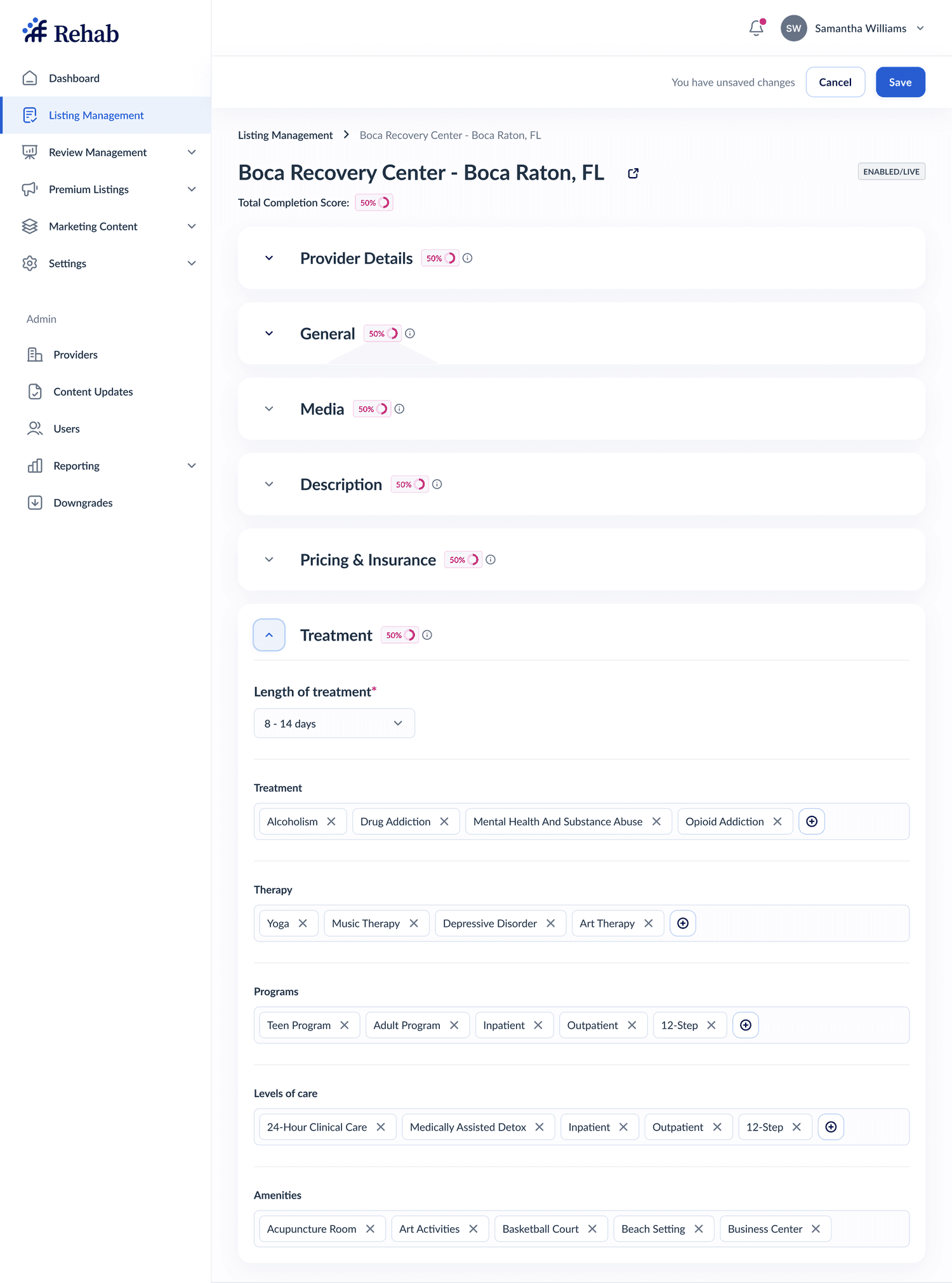This screenshot has height=1283, width=952.
Task: Open the notifications bell
Action: click(756, 28)
